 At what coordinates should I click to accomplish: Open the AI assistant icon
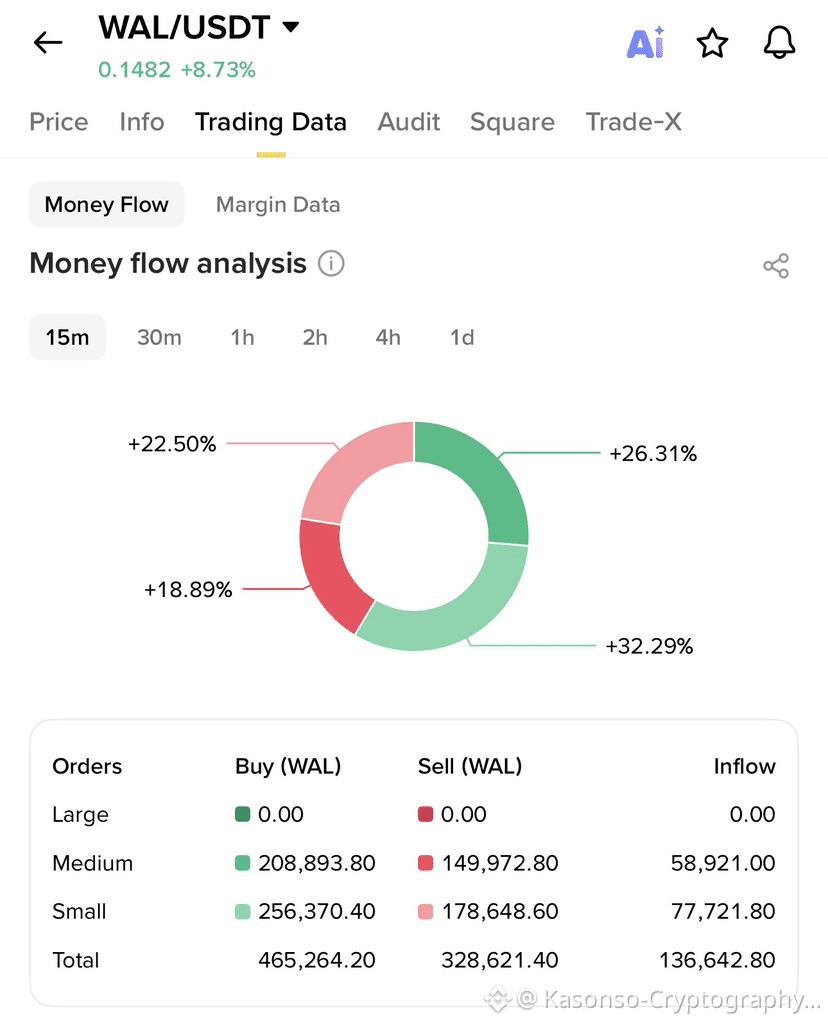645,42
